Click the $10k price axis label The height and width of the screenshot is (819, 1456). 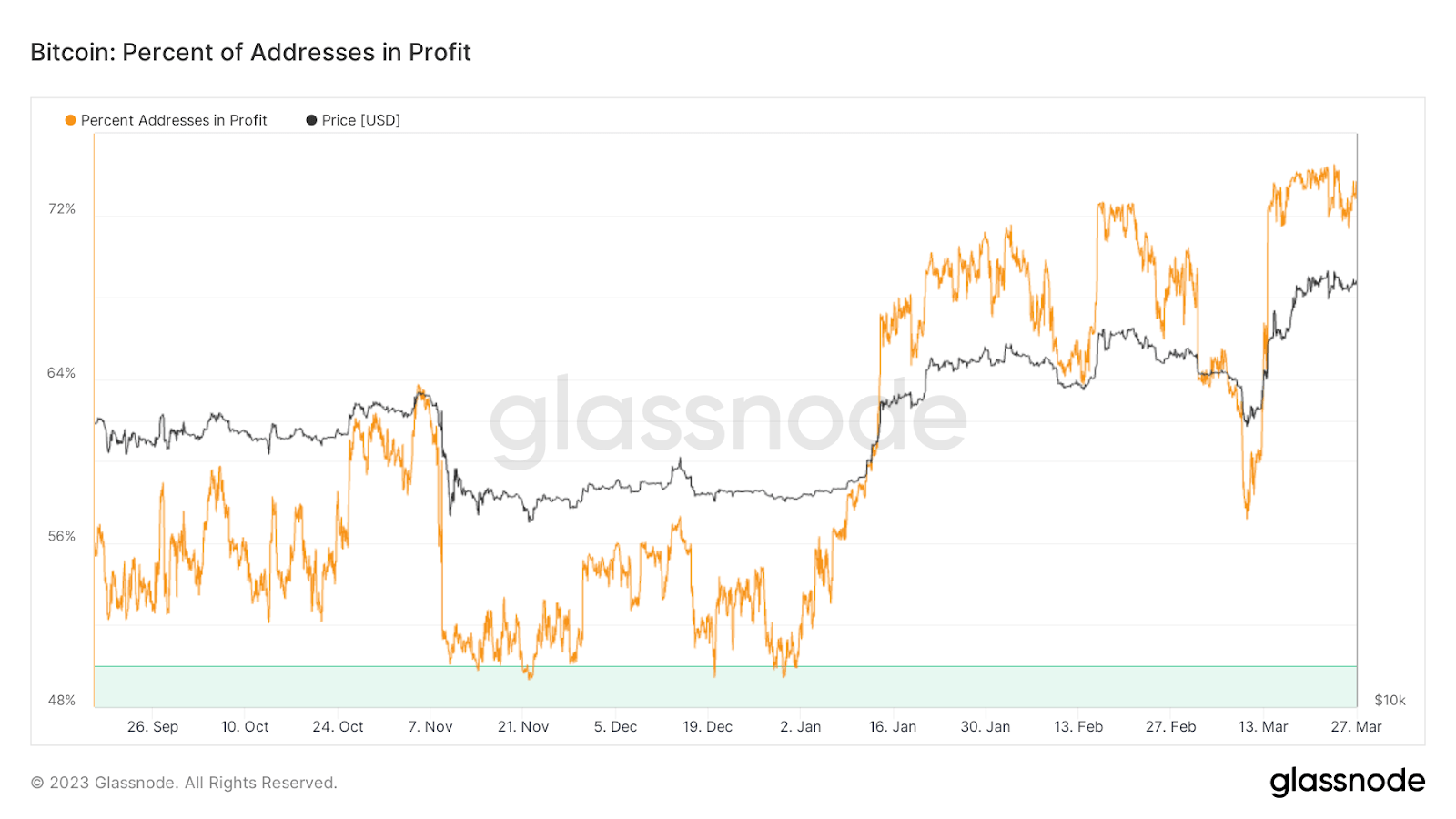tap(1390, 701)
